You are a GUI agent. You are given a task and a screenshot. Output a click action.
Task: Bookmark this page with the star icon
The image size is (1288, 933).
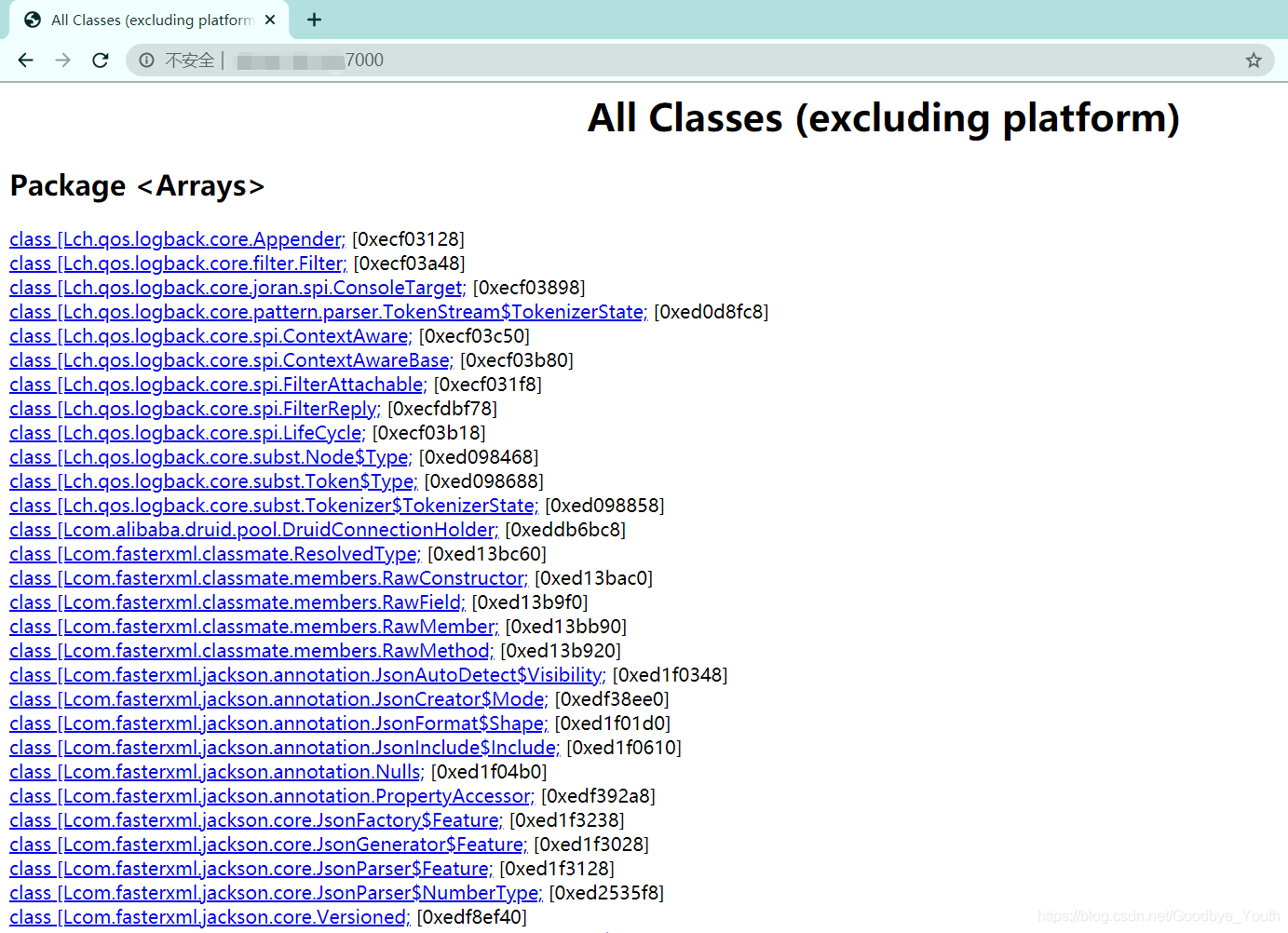(x=1254, y=61)
